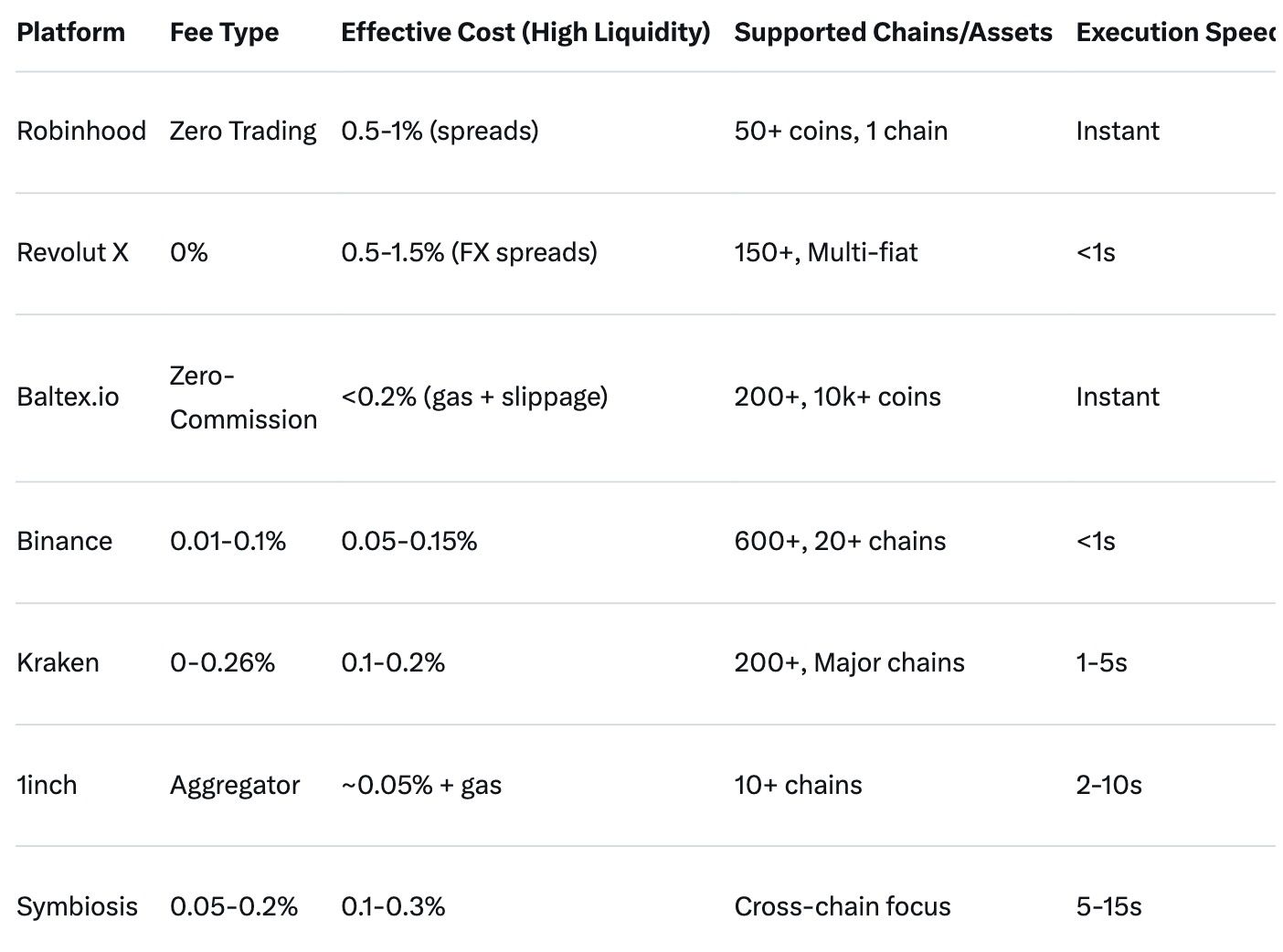Click the Effective Cost (High Liquidity) header
The width and height of the screenshot is (1283, 952).
coord(525,32)
